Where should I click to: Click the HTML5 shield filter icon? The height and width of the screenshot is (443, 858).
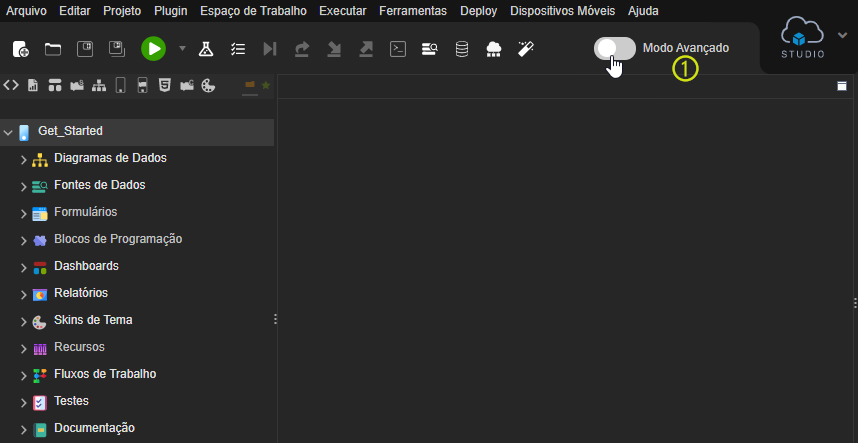[x=164, y=85]
